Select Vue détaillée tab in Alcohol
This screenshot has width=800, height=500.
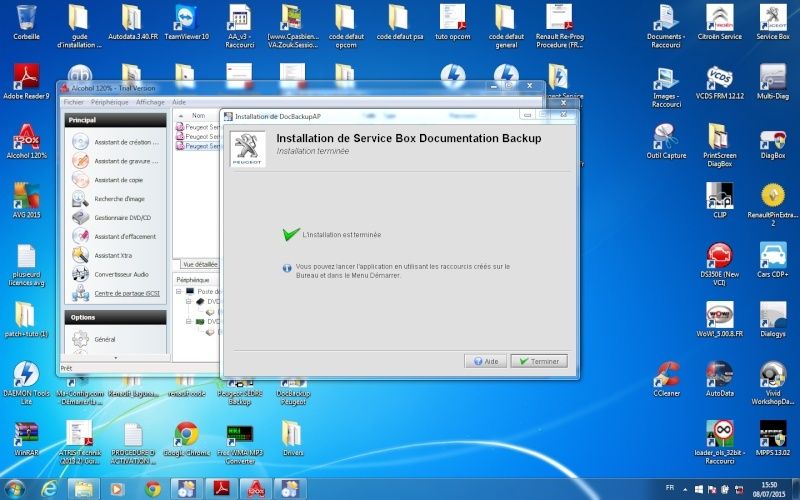tap(199, 264)
